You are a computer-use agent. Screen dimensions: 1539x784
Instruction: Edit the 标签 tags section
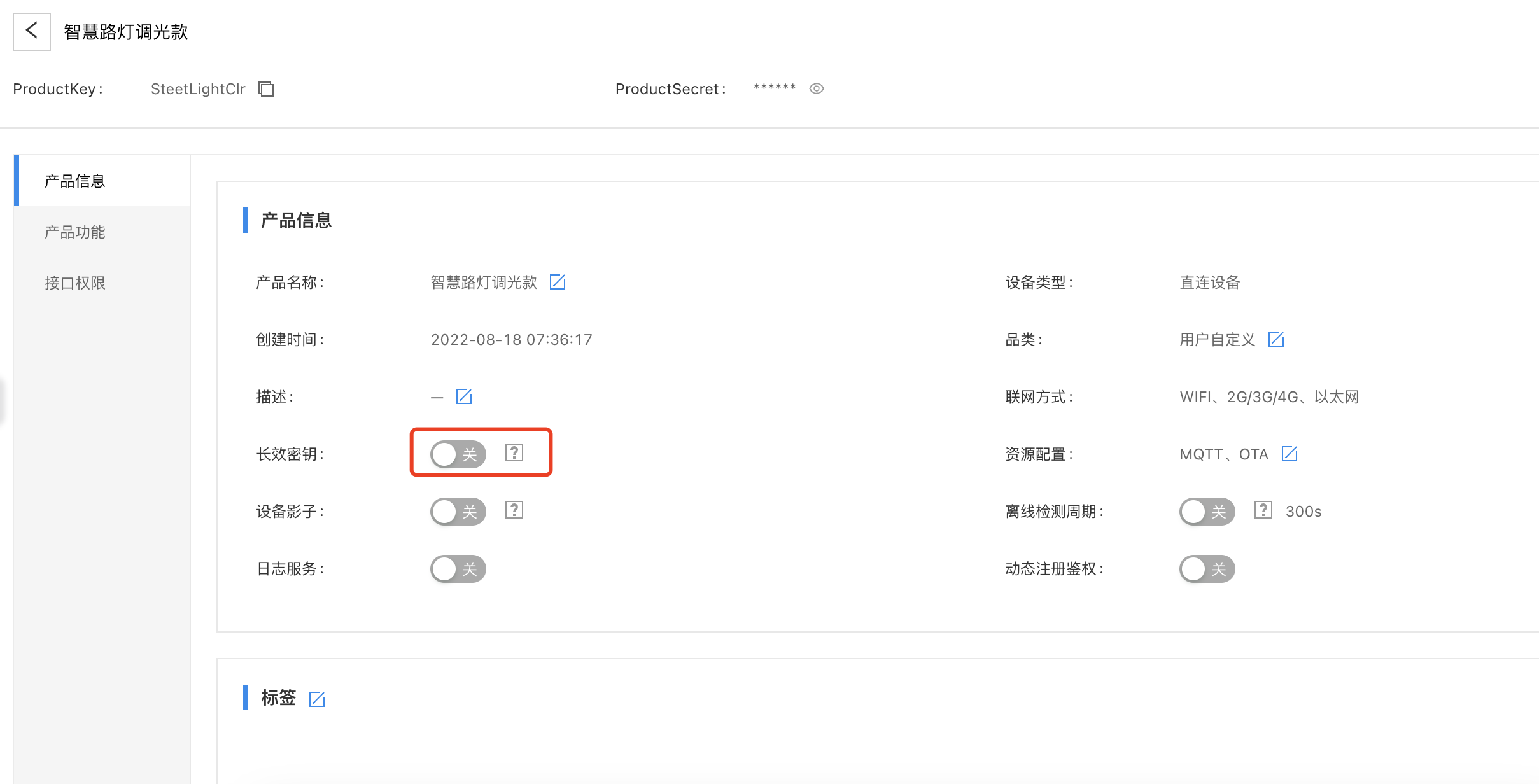[x=317, y=699]
